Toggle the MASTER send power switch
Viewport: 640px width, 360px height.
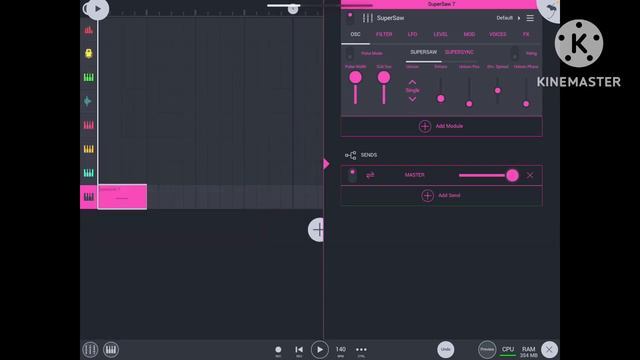352,175
